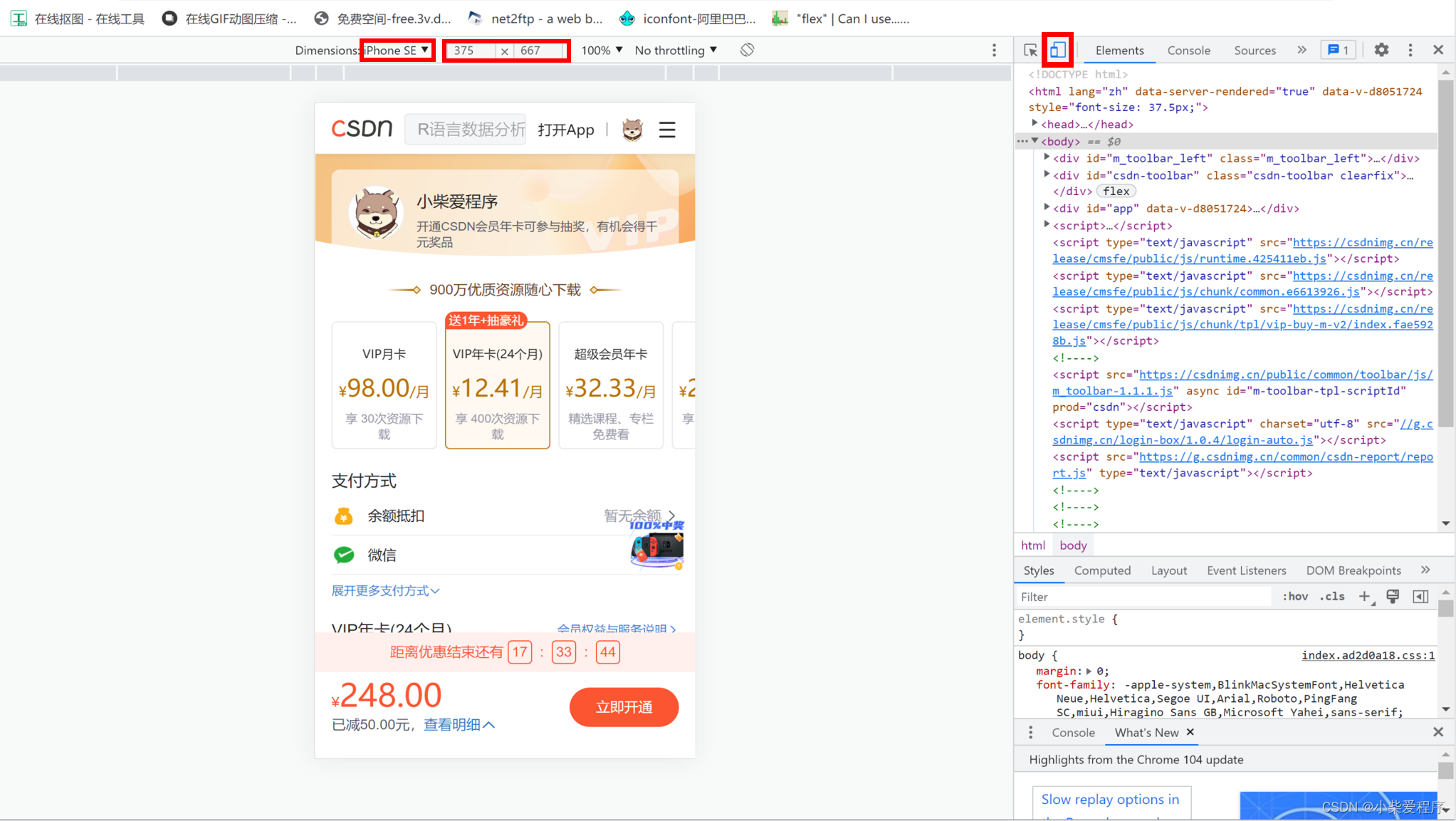The height and width of the screenshot is (821, 1456).
Task: Toggle the computed styles sidebar icon
Action: [1420, 597]
